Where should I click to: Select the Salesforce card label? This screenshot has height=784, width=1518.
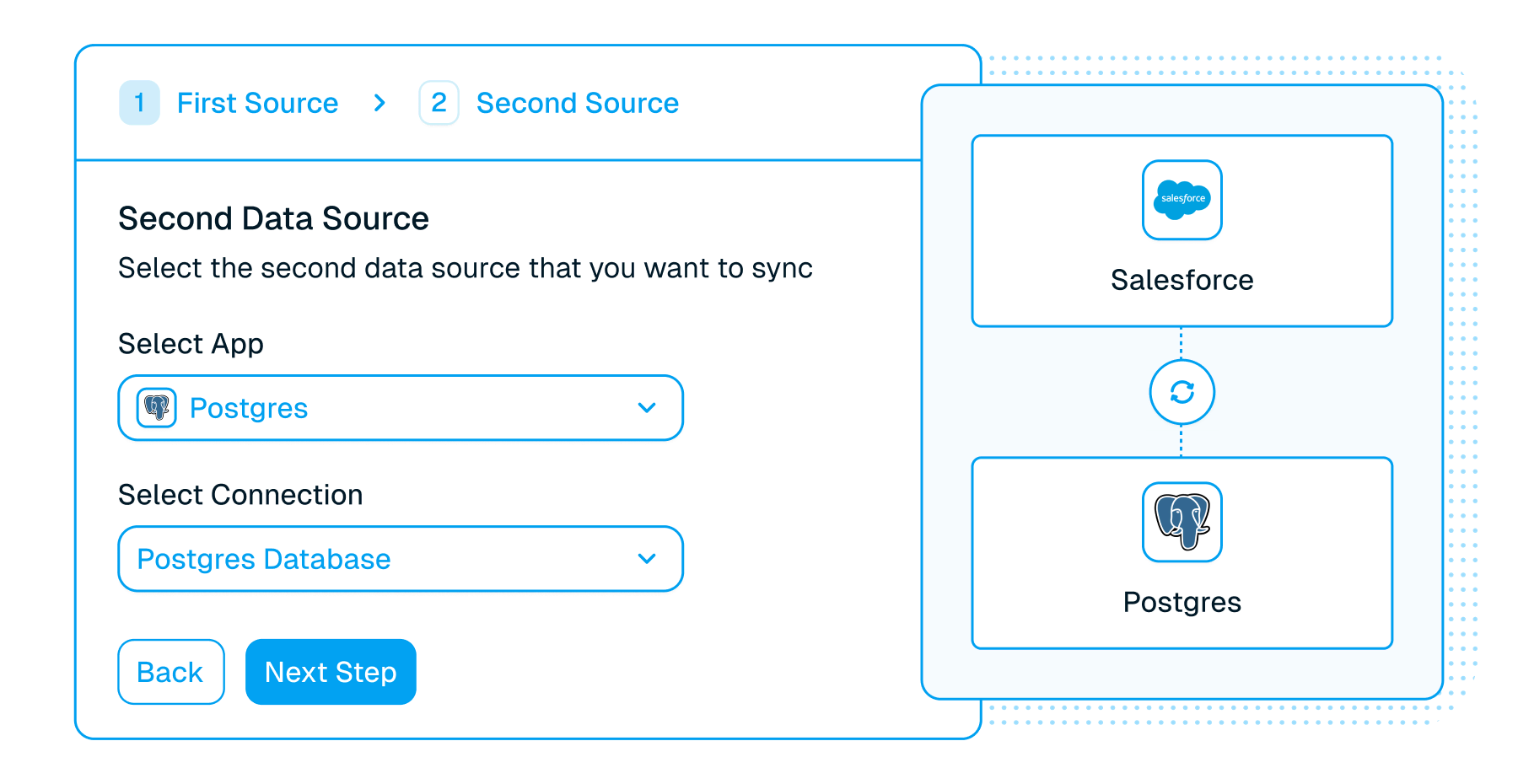coord(1182,280)
